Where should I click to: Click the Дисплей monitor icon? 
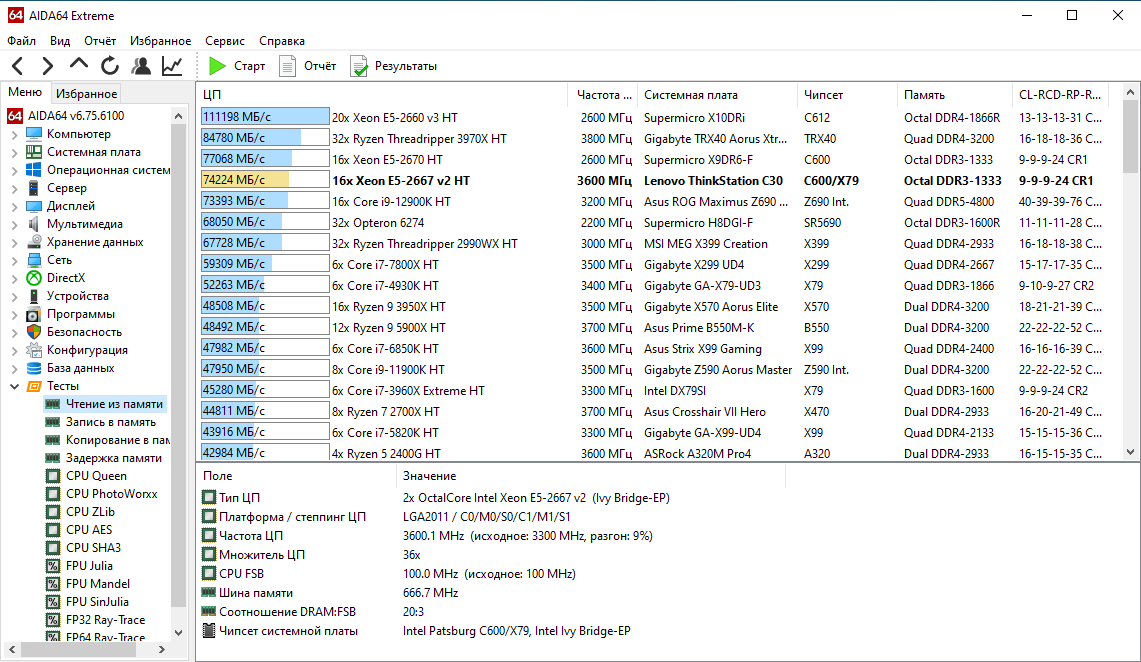(x=34, y=206)
